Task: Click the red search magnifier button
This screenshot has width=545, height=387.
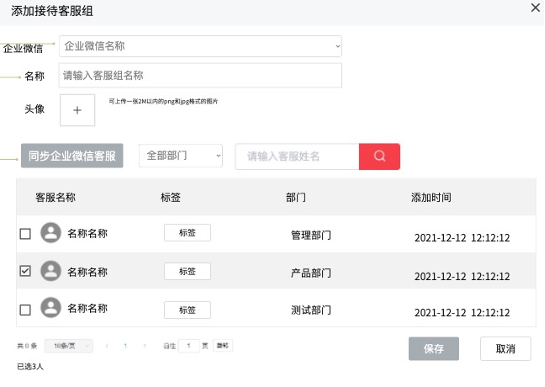Action: click(x=379, y=156)
